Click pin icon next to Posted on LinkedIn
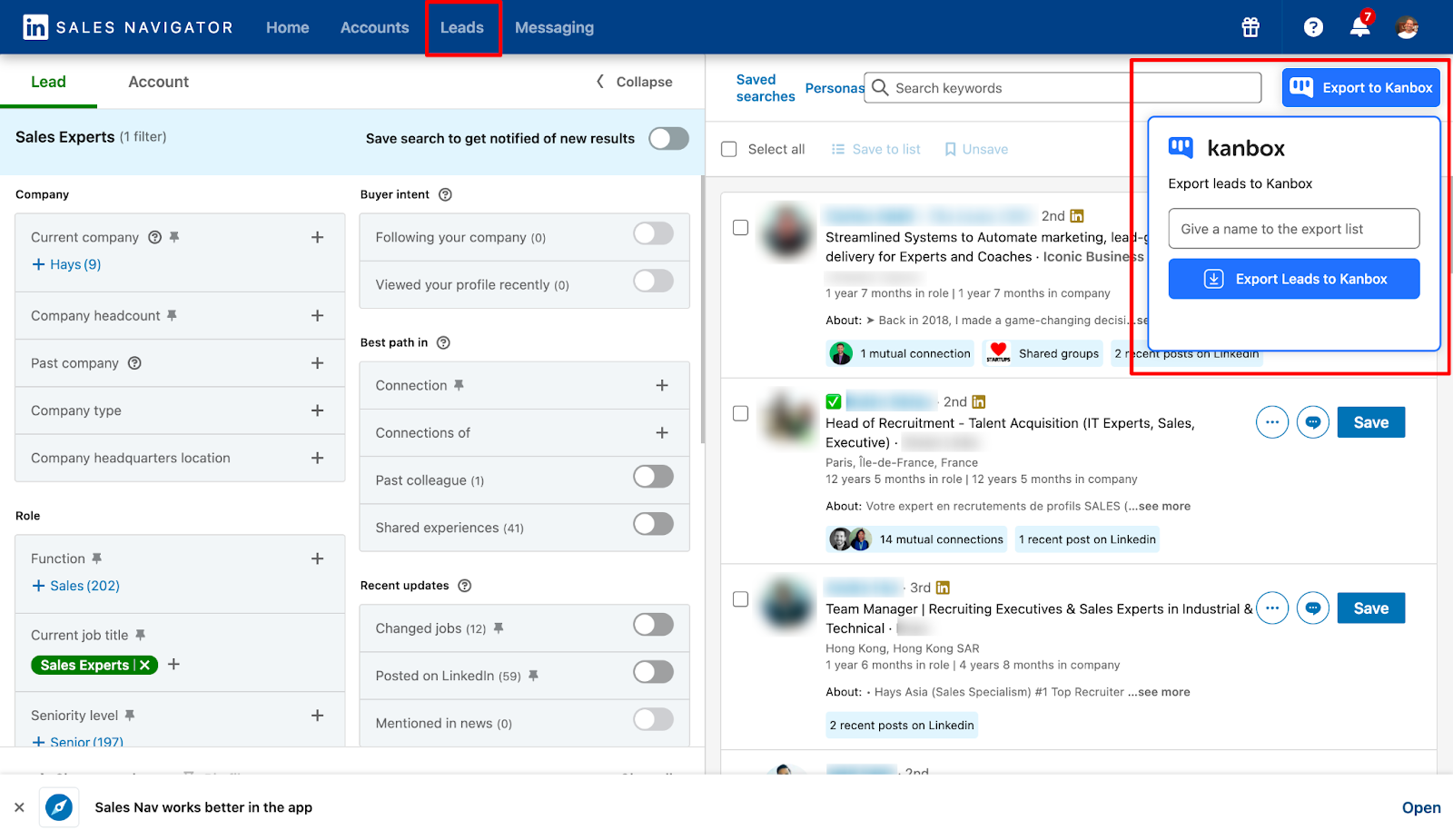The image size is (1453, 840). [x=533, y=676]
